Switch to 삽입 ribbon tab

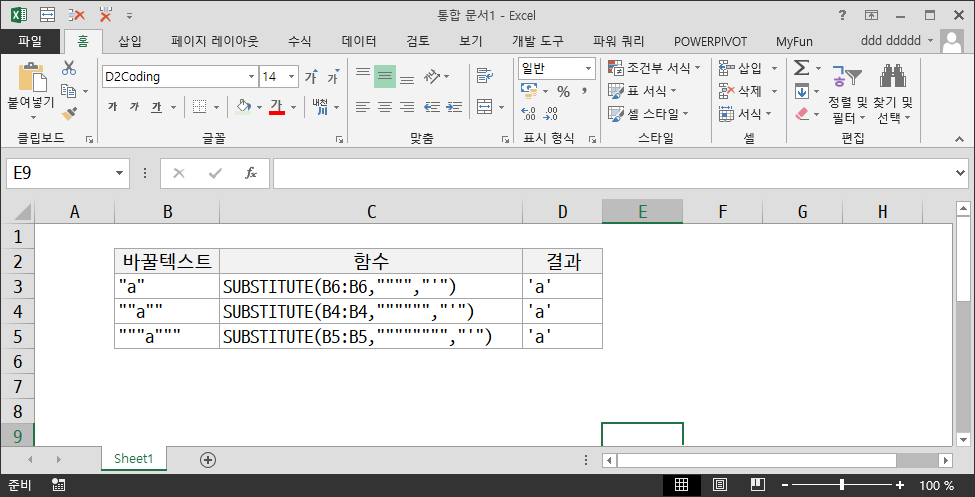129,42
